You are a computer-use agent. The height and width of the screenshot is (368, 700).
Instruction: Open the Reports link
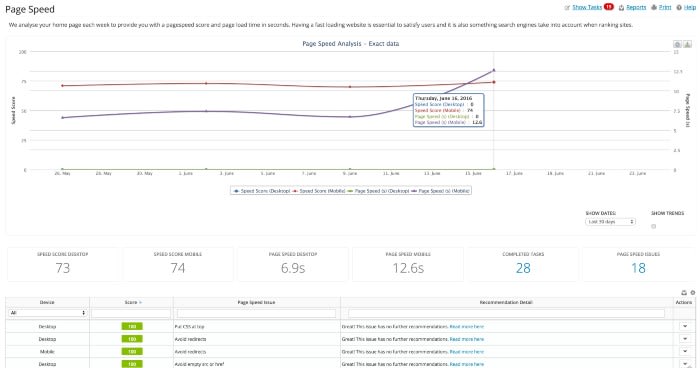click(636, 7)
